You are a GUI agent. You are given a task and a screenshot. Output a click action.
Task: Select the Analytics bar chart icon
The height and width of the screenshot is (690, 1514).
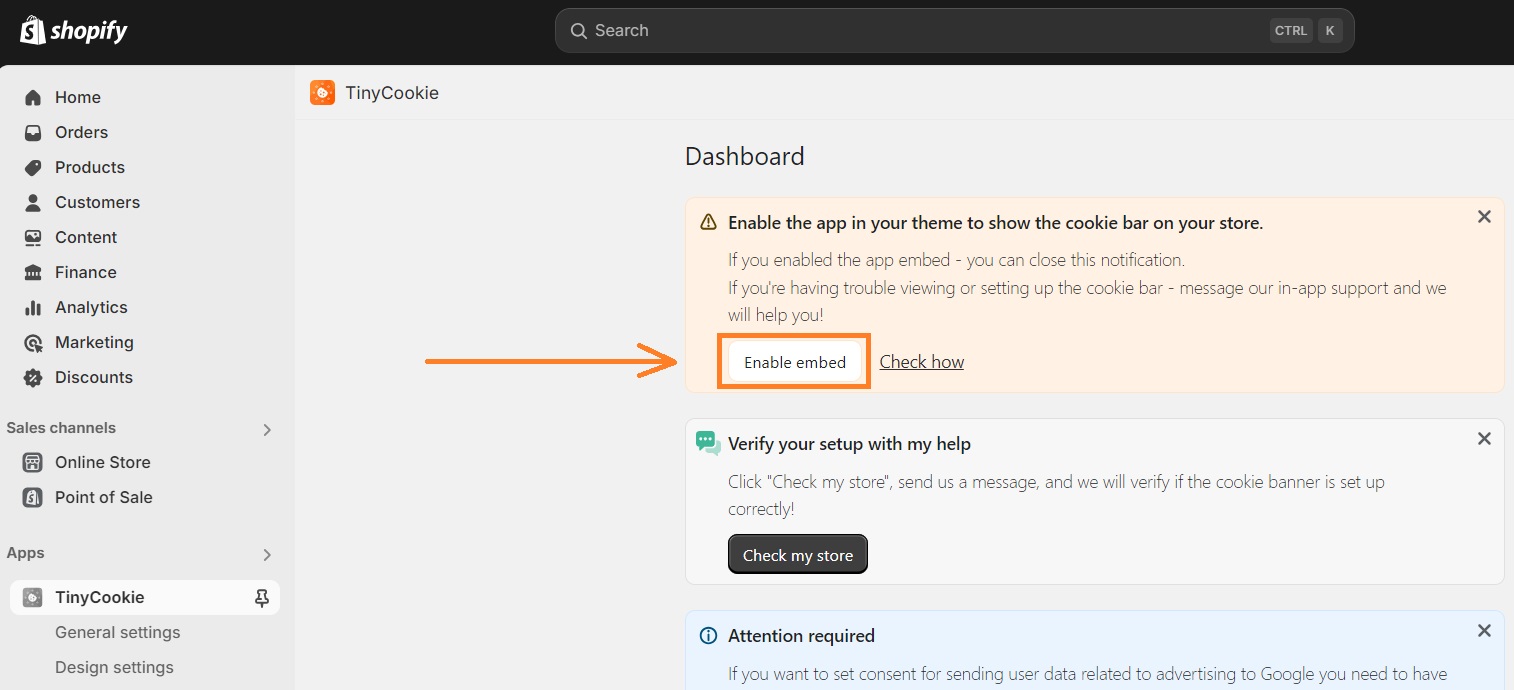tap(33, 307)
